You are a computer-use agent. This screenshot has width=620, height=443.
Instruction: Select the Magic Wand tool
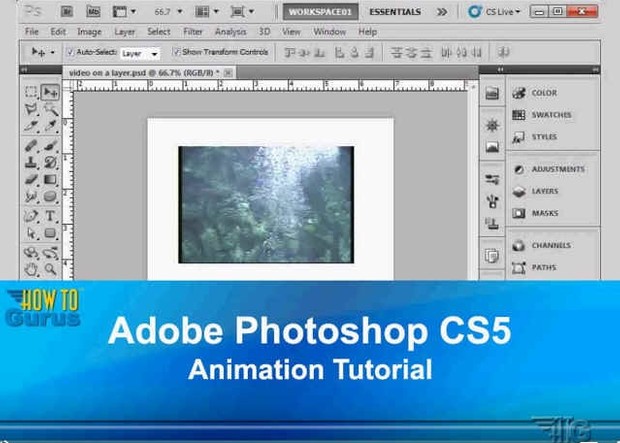tap(50, 109)
